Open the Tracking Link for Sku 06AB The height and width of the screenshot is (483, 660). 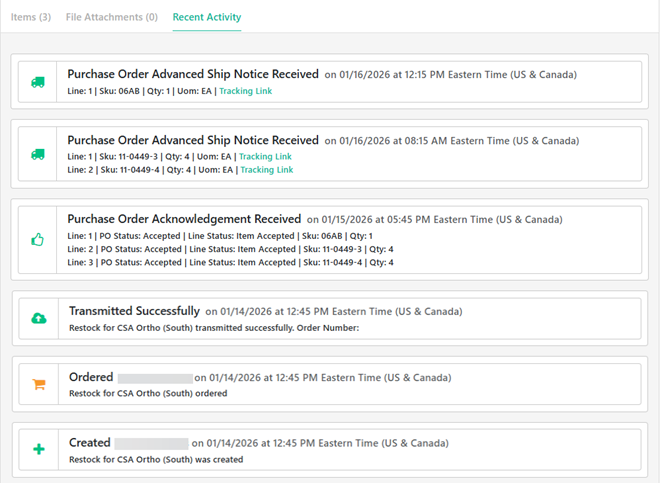click(244, 91)
